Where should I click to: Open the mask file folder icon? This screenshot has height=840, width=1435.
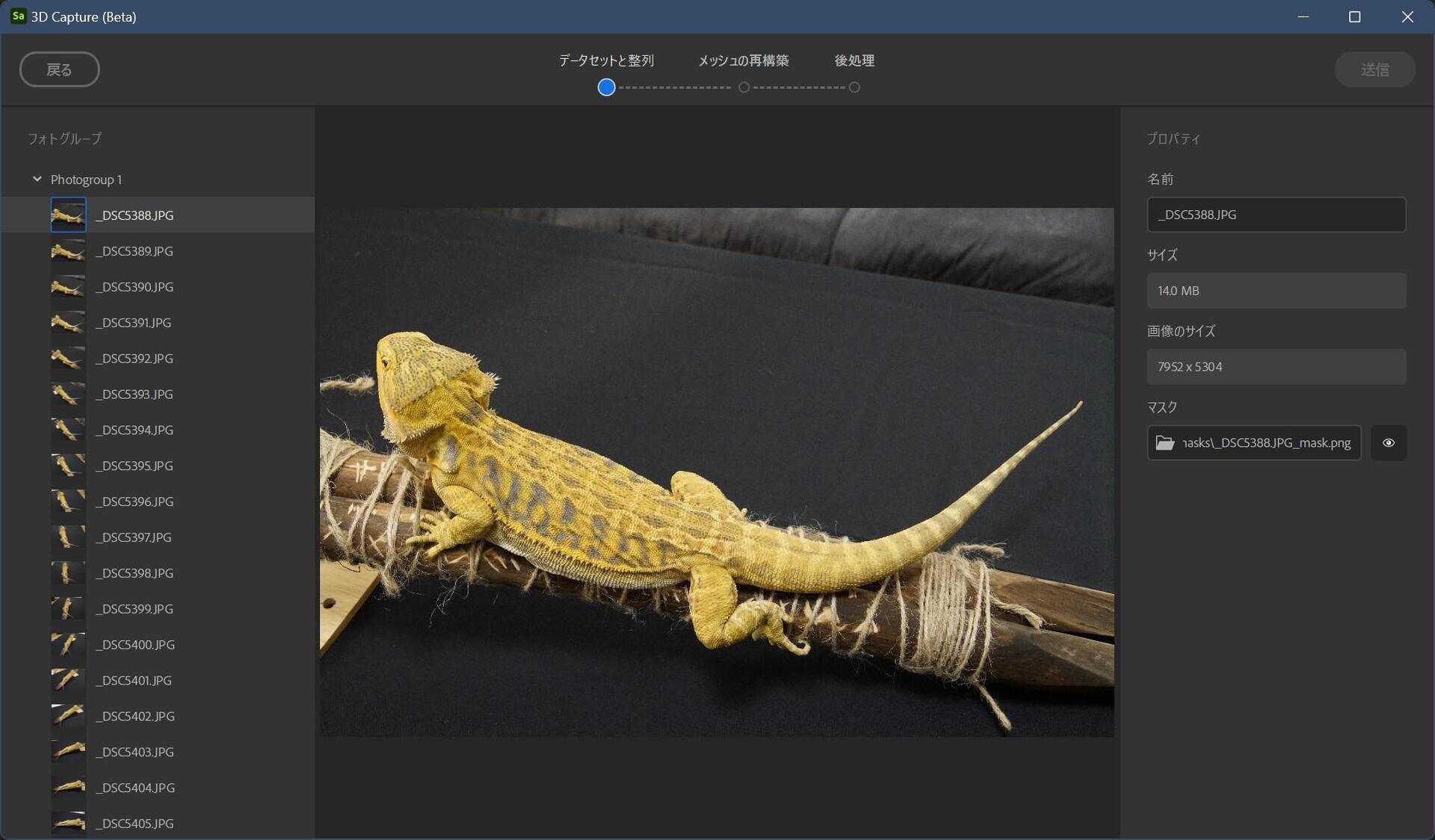[x=1164, y=443]
